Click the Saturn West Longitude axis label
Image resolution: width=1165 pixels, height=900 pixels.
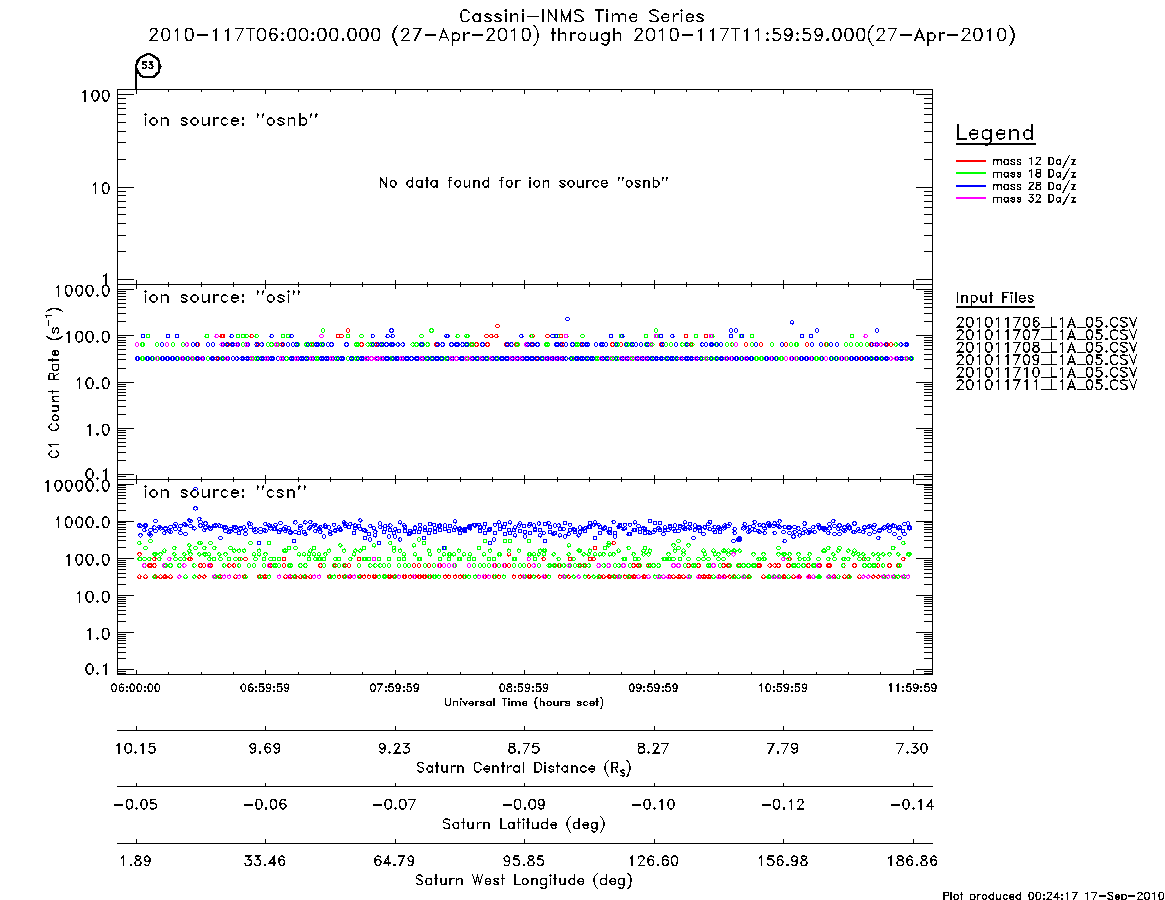(x=524, y=881)
